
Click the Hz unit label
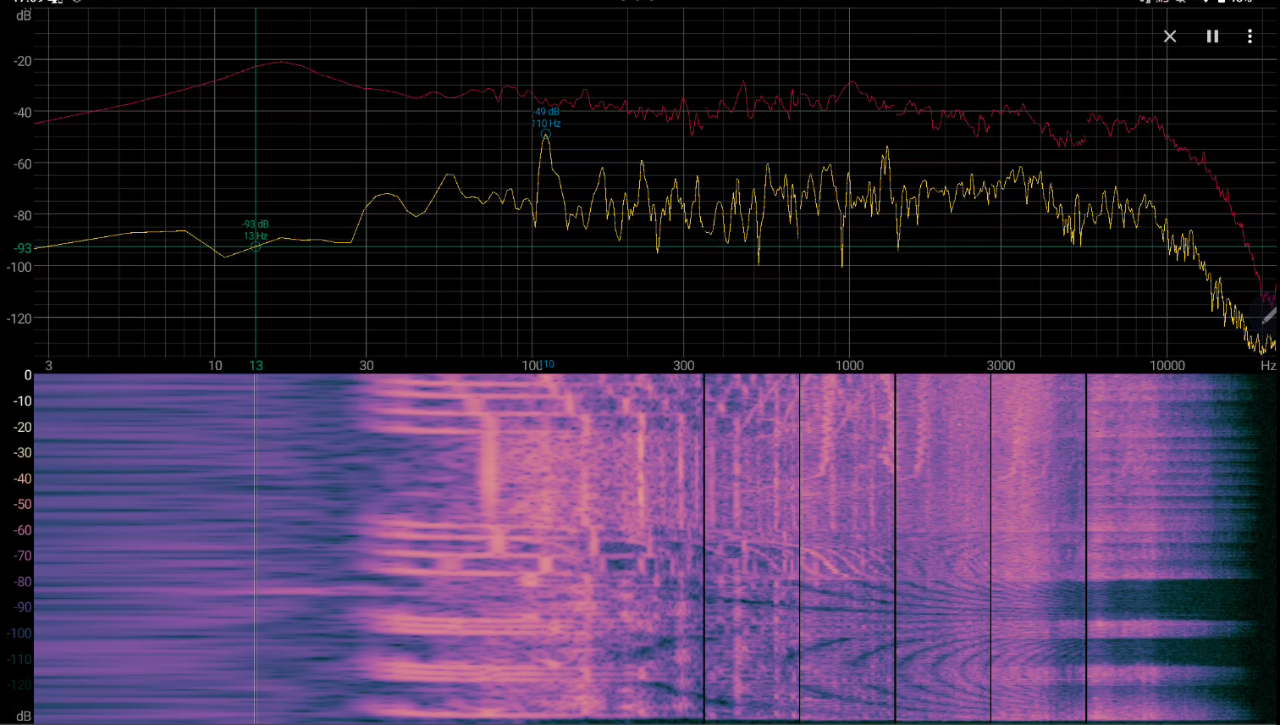click(1268, 366)
